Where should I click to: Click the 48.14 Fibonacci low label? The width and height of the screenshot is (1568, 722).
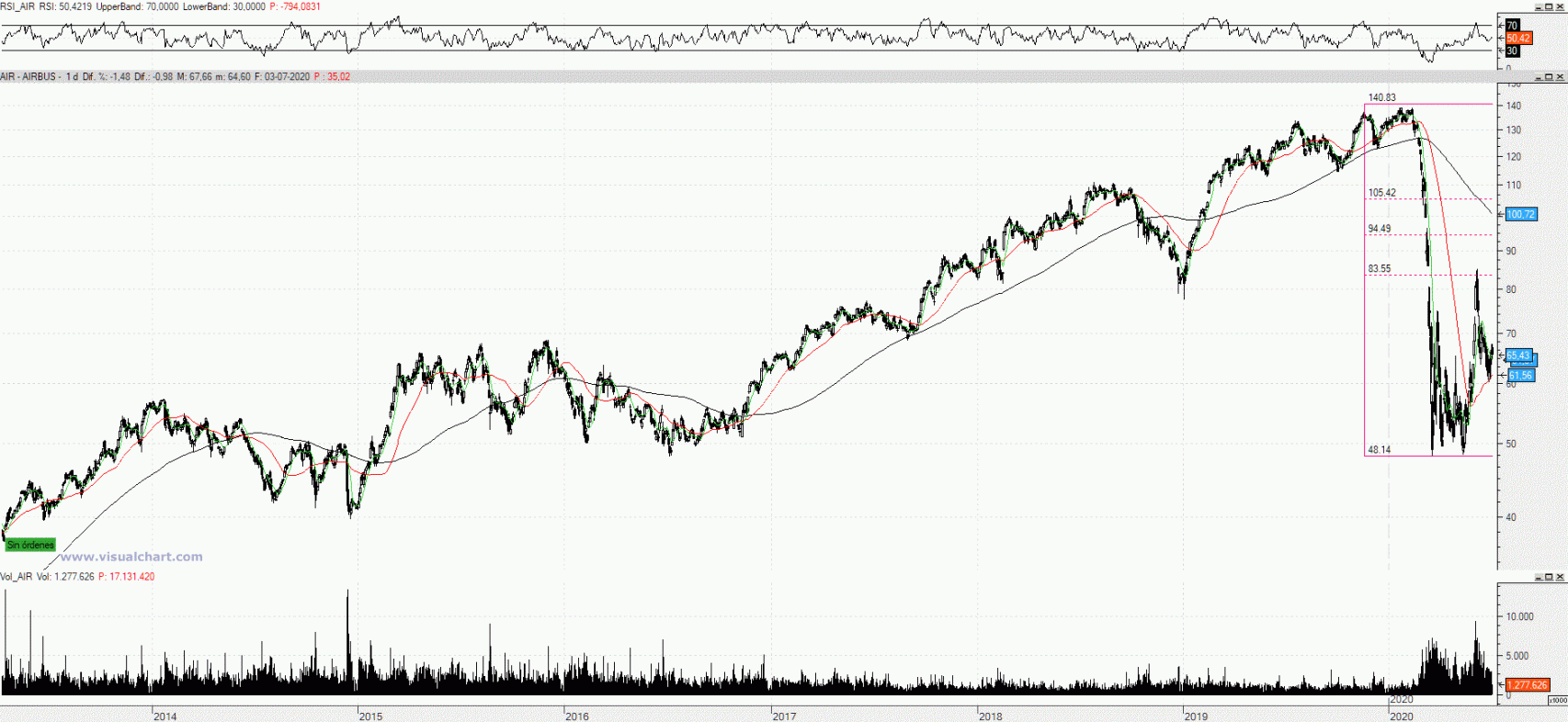pos(1380,450)
